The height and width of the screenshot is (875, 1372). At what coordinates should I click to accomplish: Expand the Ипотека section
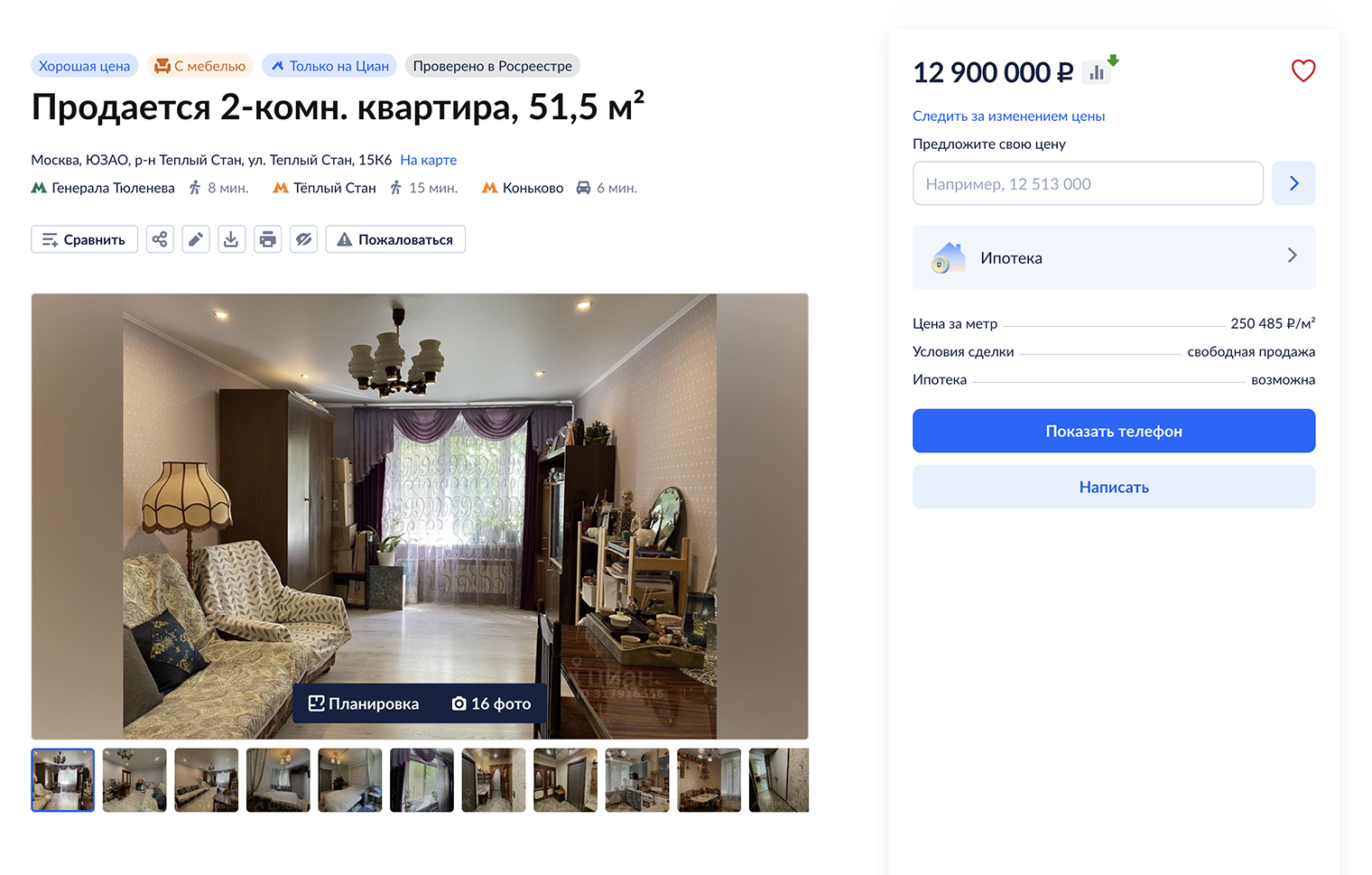[1114, 257]
